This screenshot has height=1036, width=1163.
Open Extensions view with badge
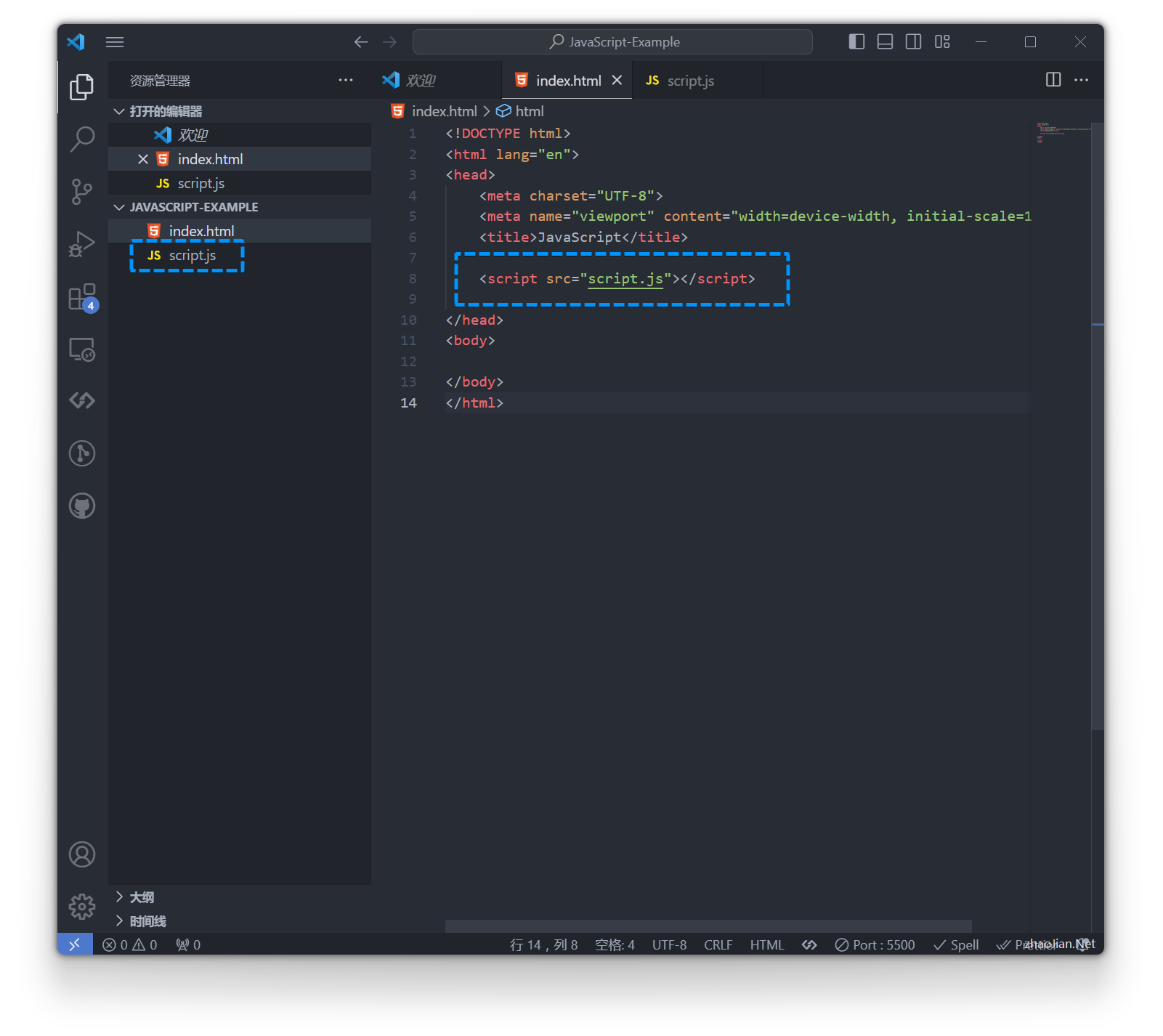(82, 297)
